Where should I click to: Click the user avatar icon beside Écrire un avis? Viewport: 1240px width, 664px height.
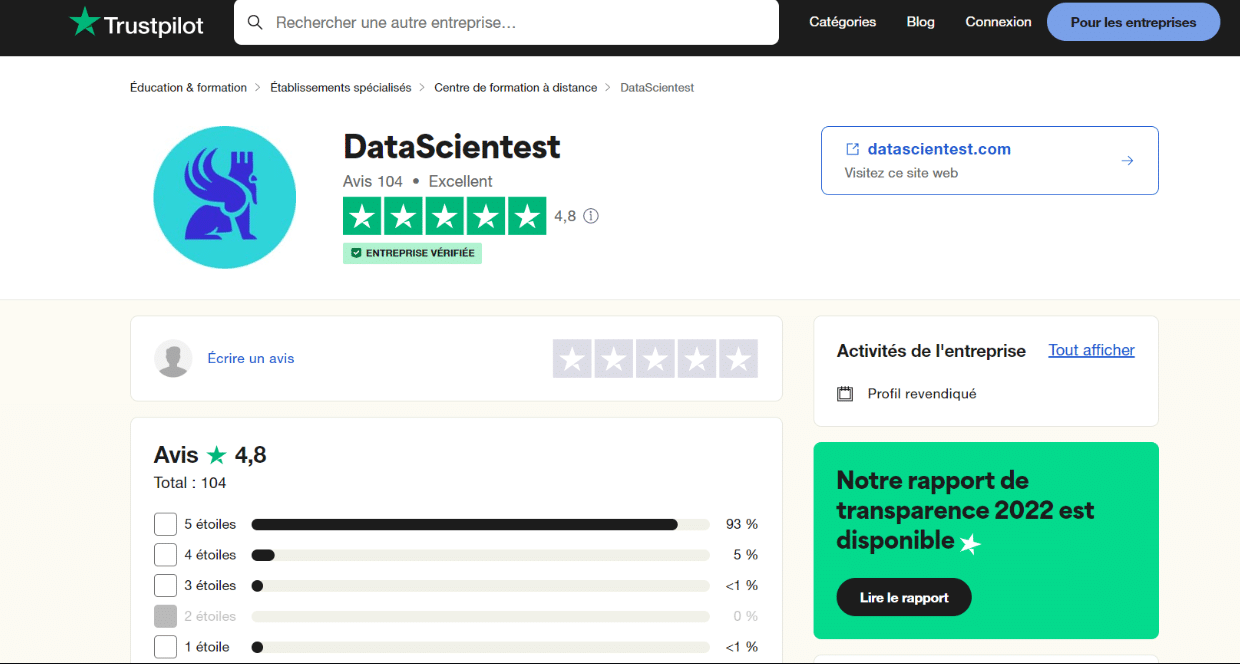[173, 358]
